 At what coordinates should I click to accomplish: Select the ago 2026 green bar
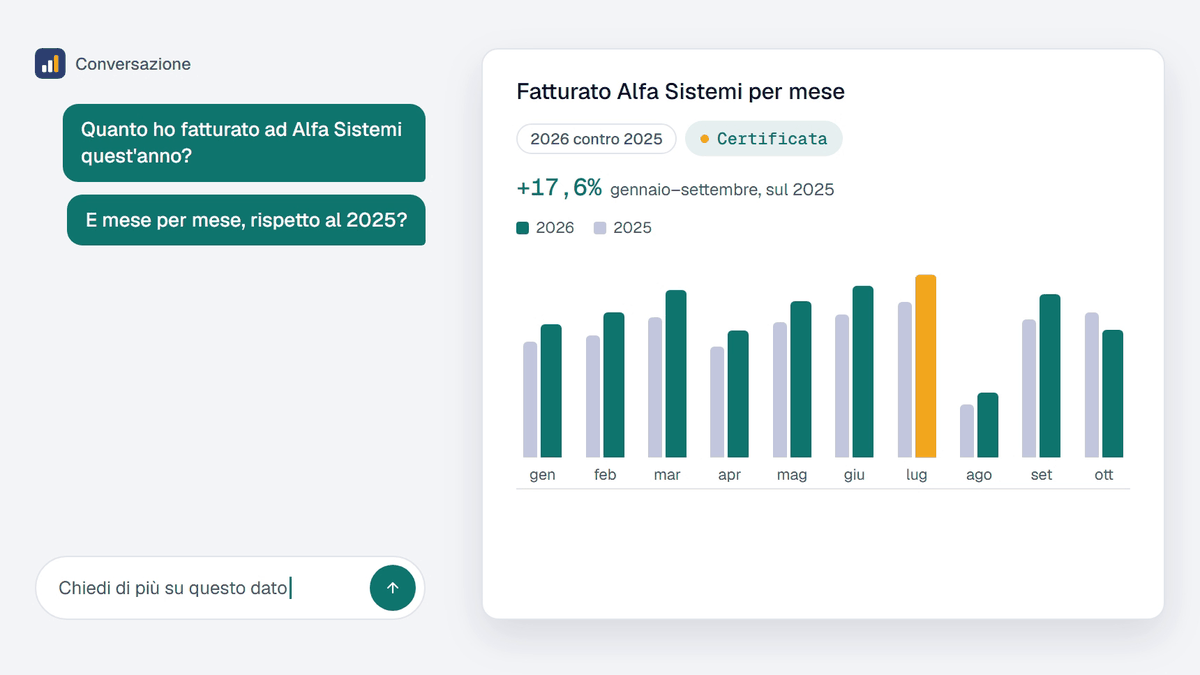pyautogui.click(x=988, y=425)
